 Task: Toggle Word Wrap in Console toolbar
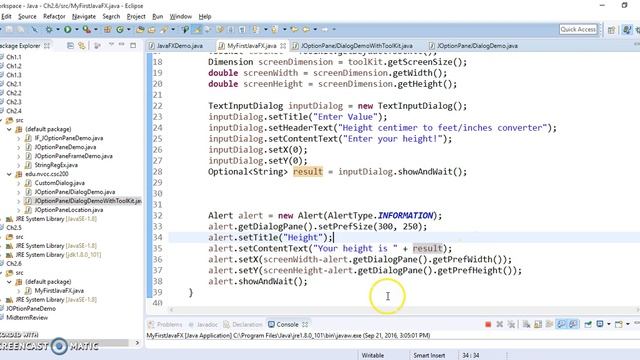(x=549, y=324)
